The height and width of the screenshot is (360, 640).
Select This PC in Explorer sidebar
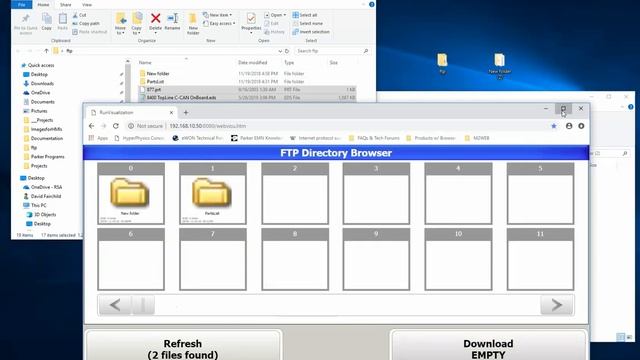point(35,205)
